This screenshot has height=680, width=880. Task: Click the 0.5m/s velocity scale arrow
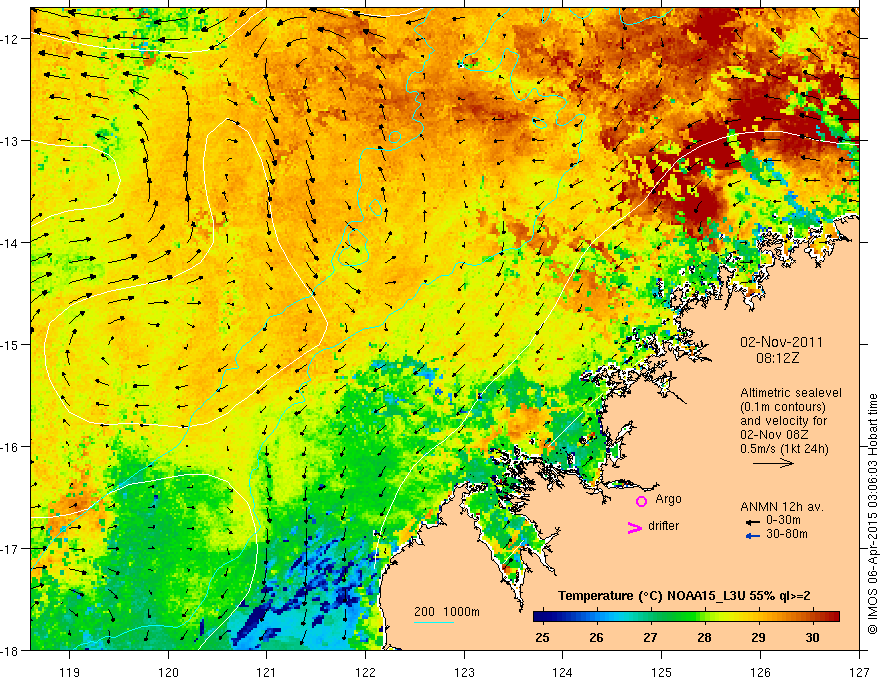pyautogui.click(x=773, y=463)
